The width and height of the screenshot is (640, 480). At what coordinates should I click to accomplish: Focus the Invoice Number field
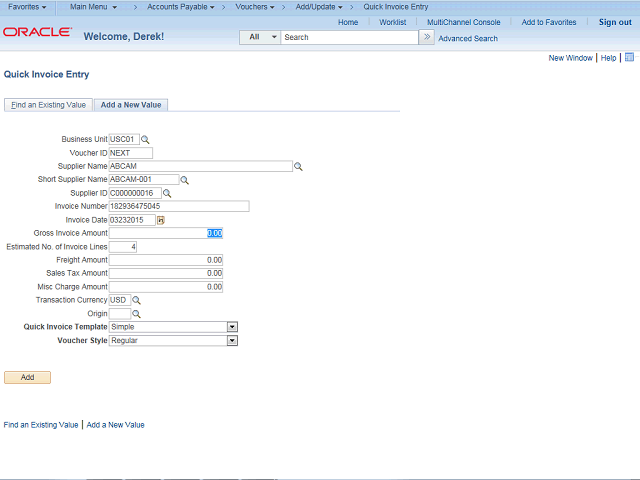179,207
